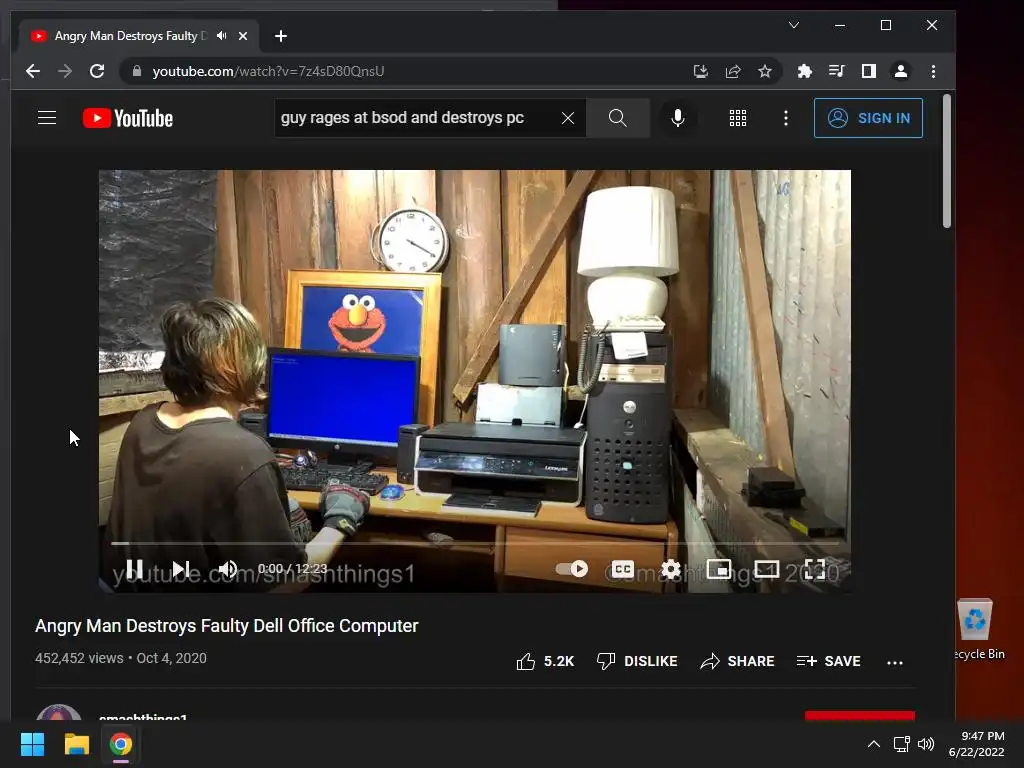Open Chrome tab search chevron

794,25
